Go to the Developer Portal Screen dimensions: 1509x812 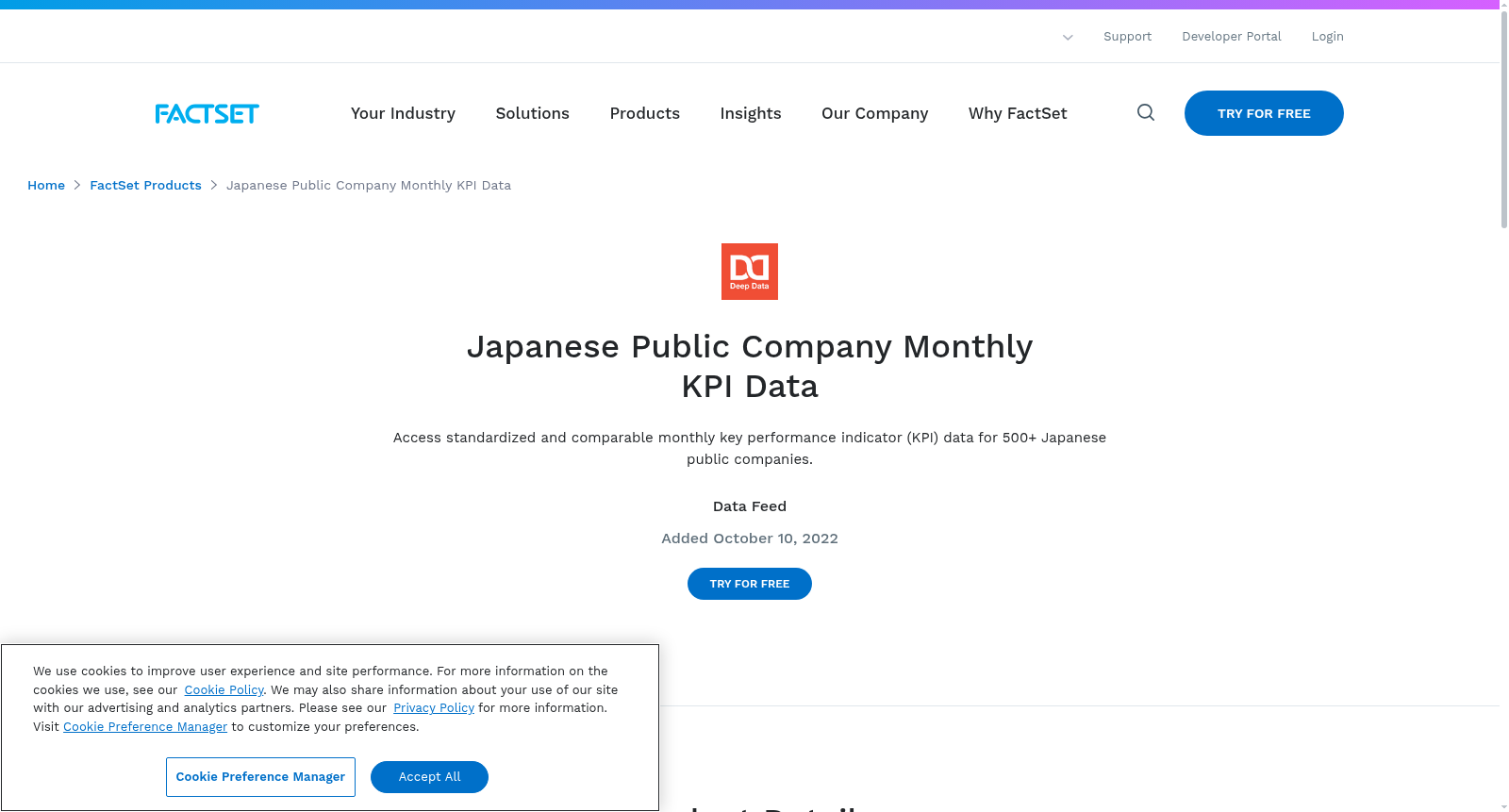click(x=1231, y=37)
